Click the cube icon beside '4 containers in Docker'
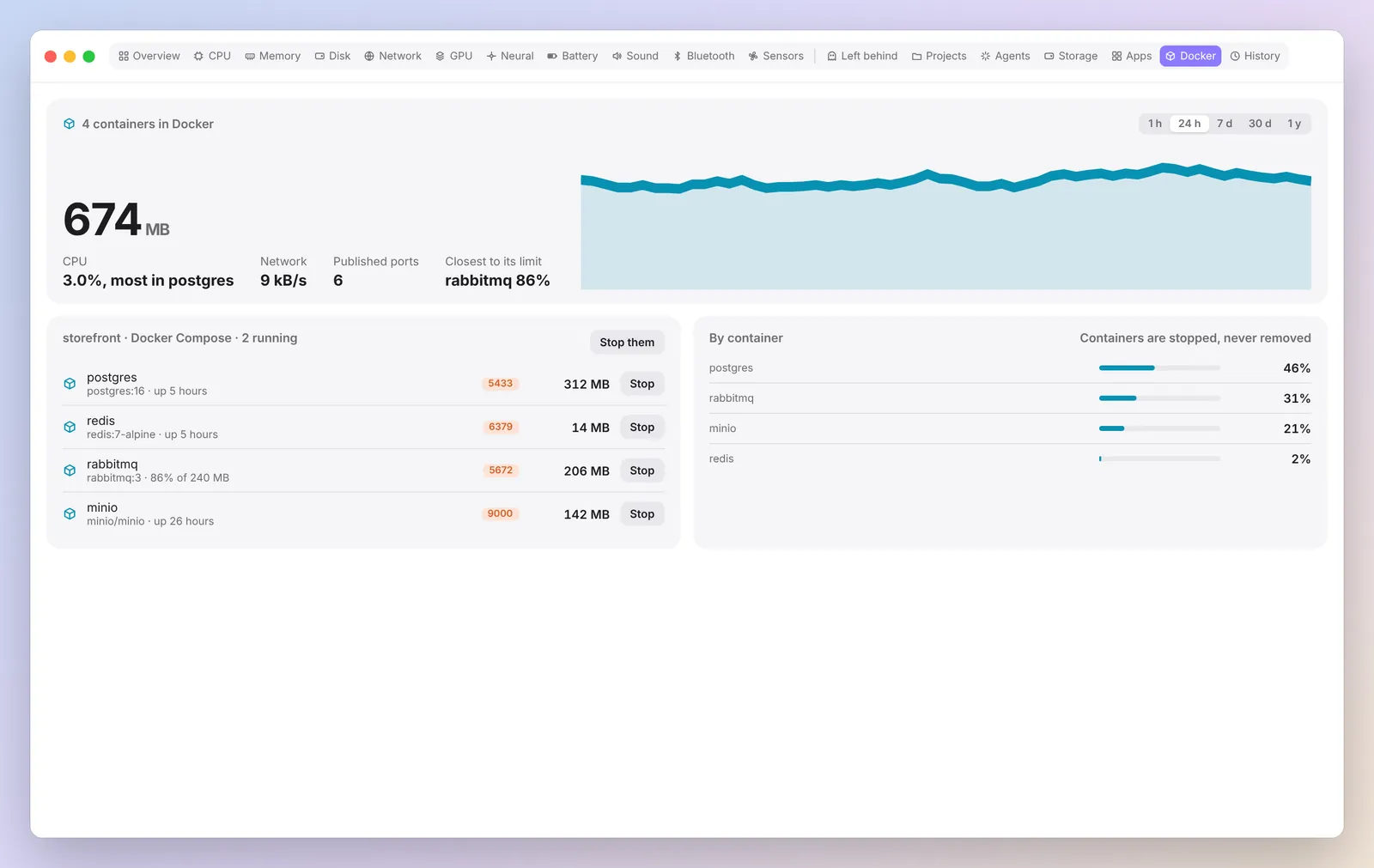 69,124
